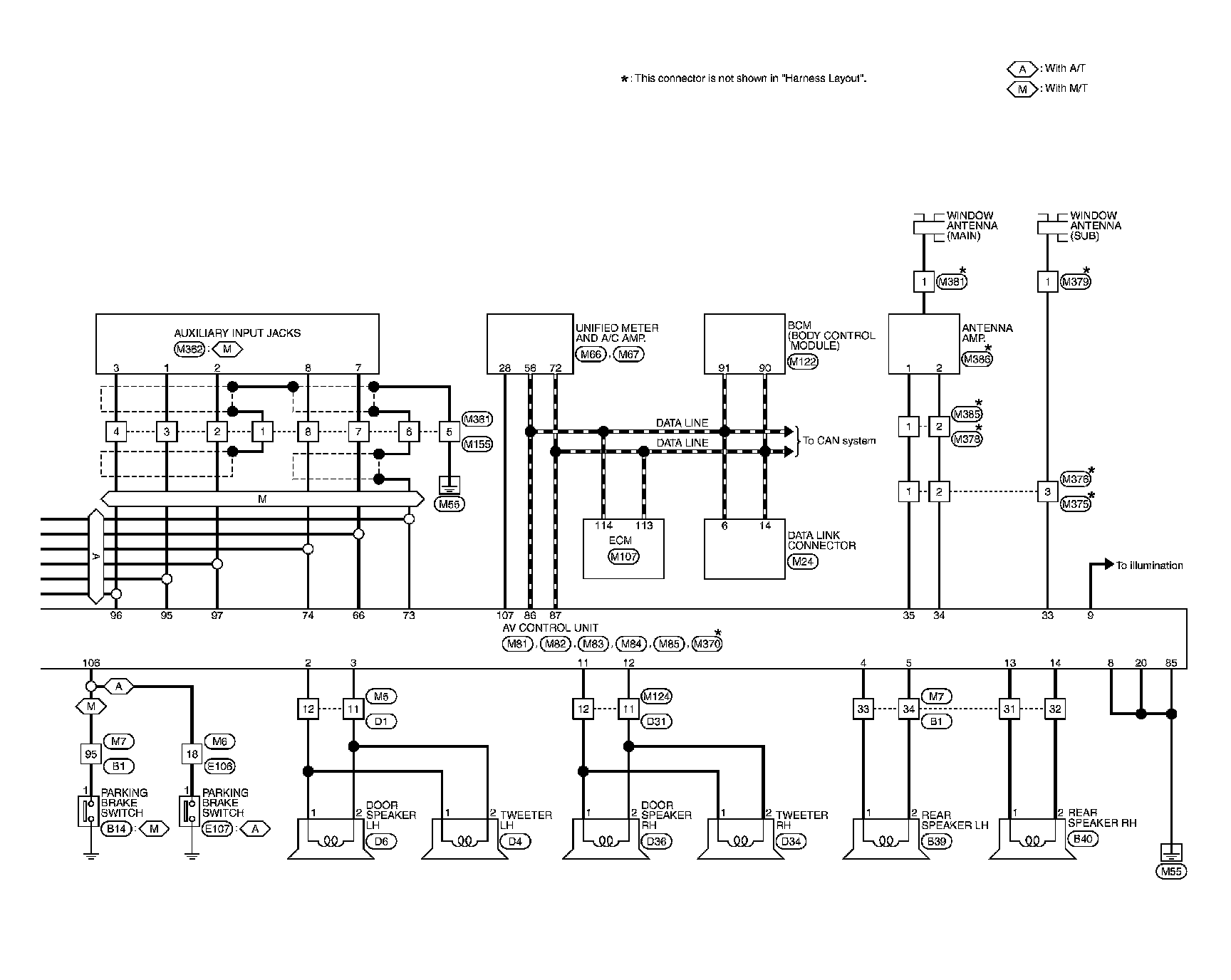
Task: Select the Antenna Amp box
Action: click(x=924, y=343)
